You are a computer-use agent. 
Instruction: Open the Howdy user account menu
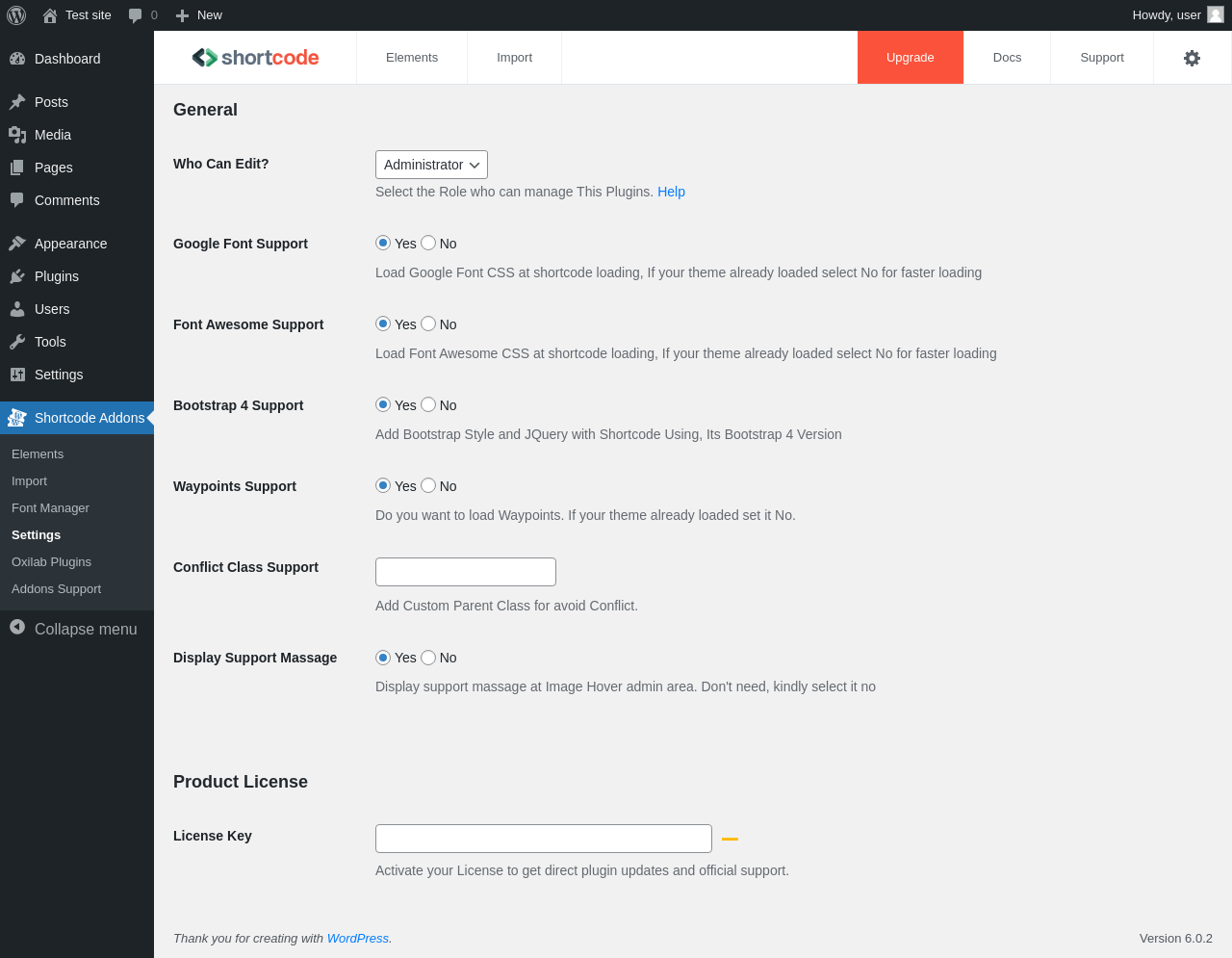pyautogui.click(x=1176, y=15)
